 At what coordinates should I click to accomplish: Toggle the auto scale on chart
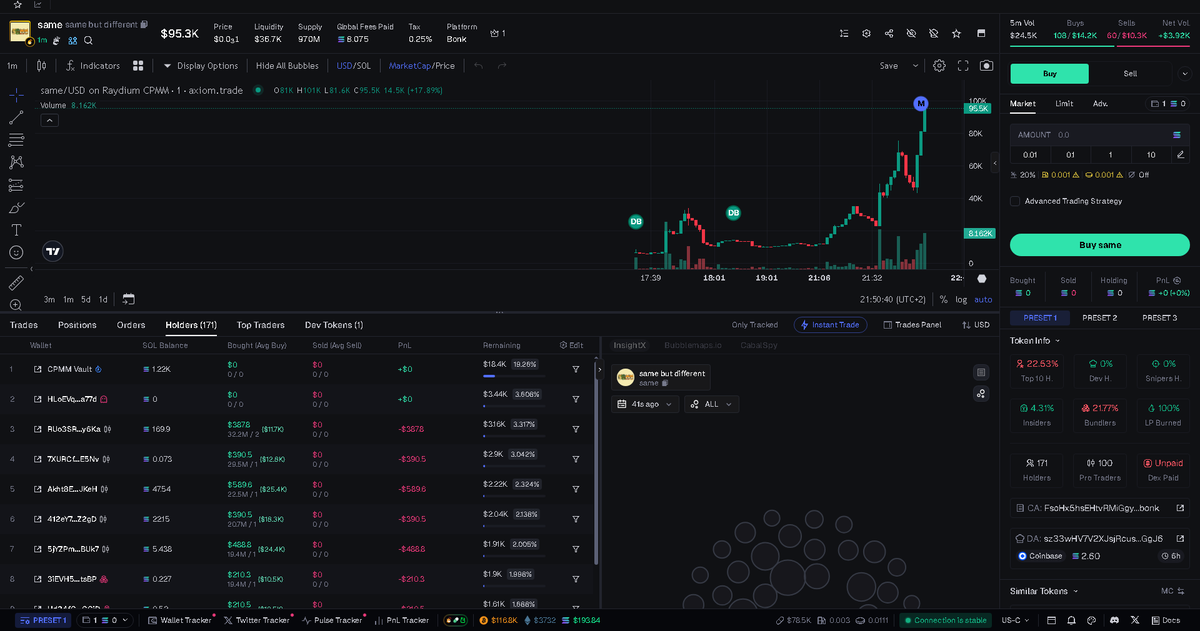tap(983, 299)
